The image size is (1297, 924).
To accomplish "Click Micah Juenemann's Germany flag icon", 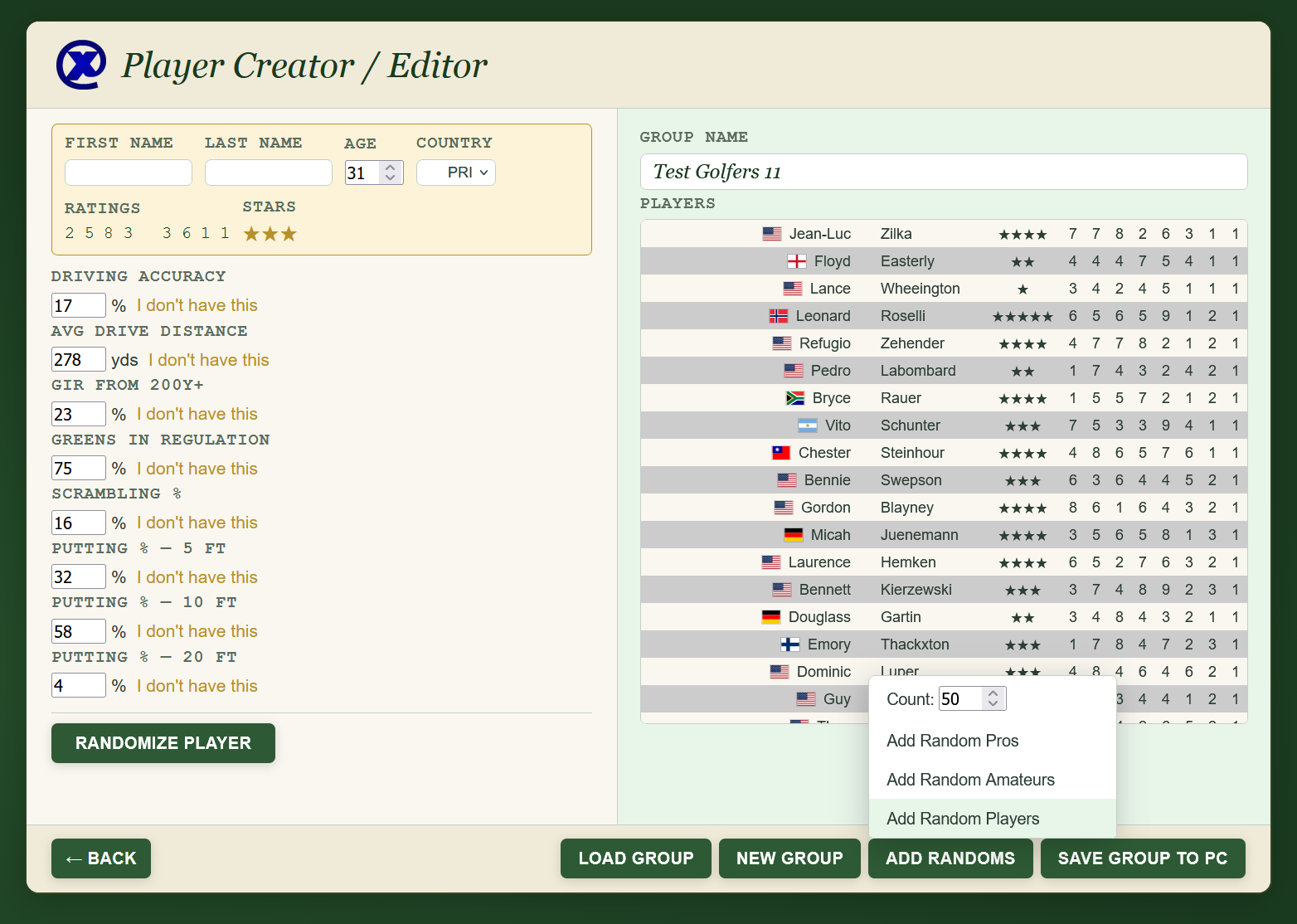I will pyautogui.click(x=794, y=535).
